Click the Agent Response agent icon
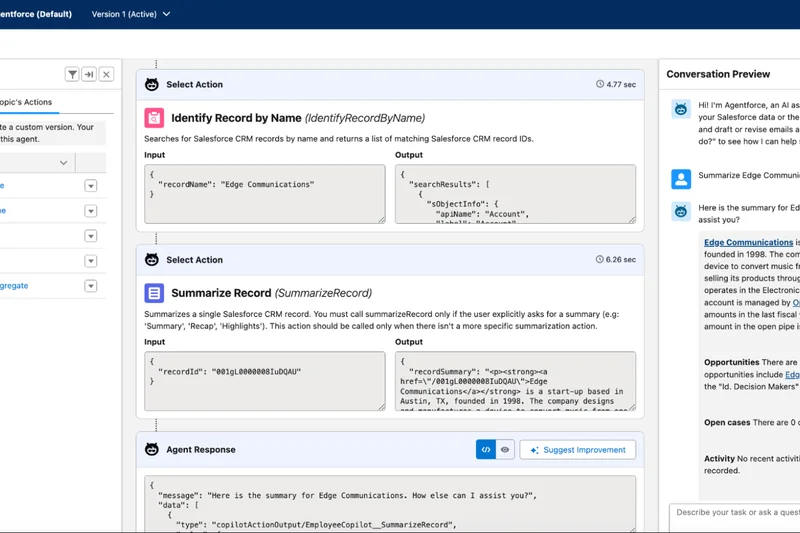 click(x=152, y=449)
